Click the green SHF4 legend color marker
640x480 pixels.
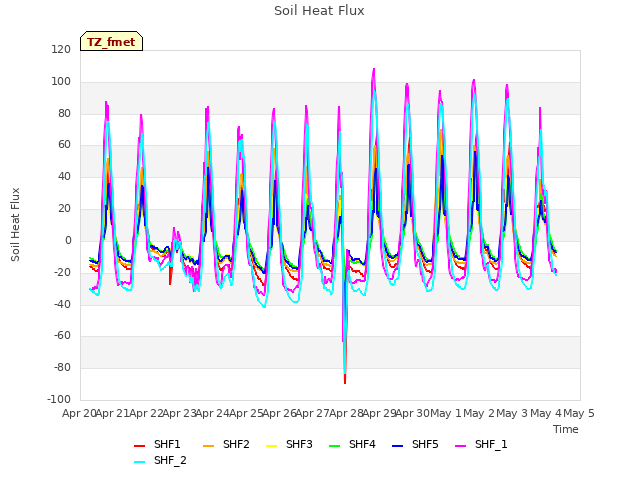(x=334, y=446)
